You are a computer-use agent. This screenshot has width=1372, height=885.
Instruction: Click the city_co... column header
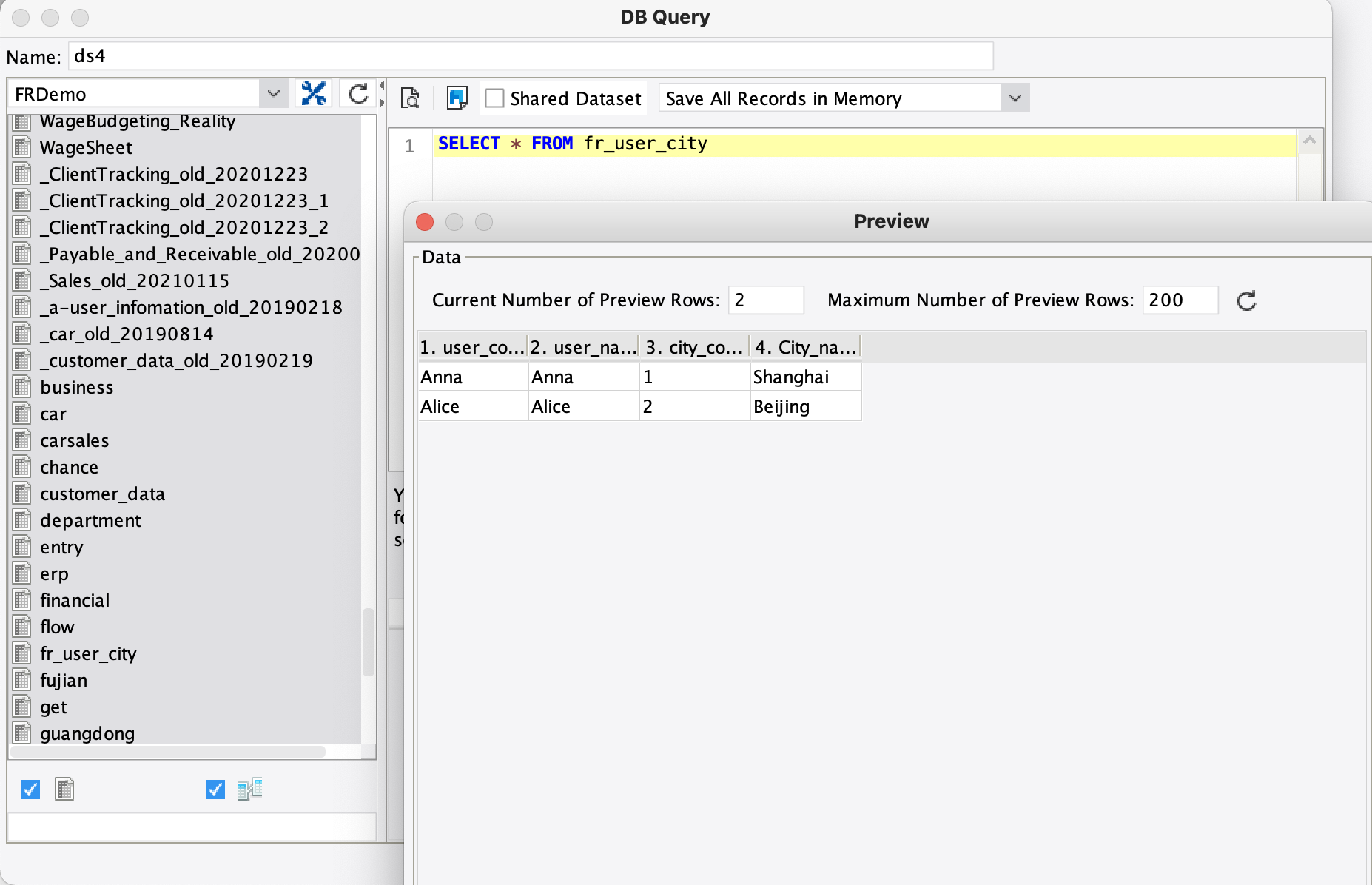tap(695, 347)
